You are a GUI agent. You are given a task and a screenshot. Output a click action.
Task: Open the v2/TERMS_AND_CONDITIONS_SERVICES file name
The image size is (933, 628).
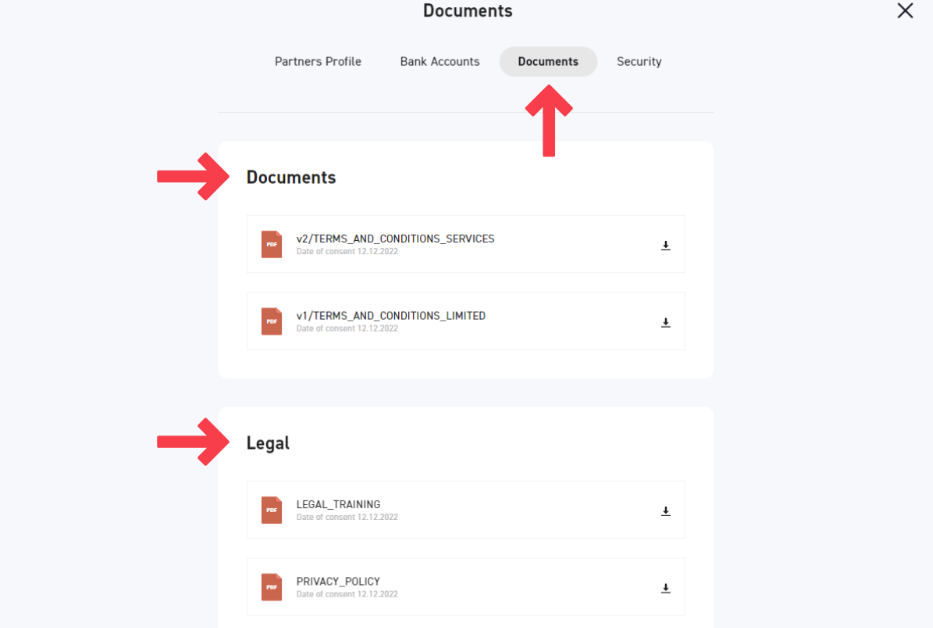pyautogui.click(x=395, y=239)
